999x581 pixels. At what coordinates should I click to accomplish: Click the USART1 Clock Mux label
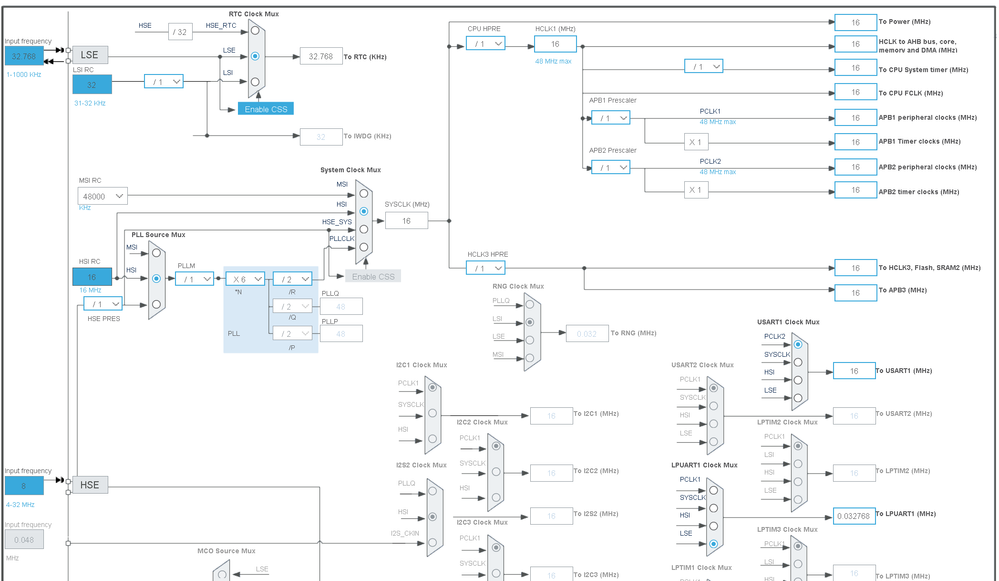788,322
